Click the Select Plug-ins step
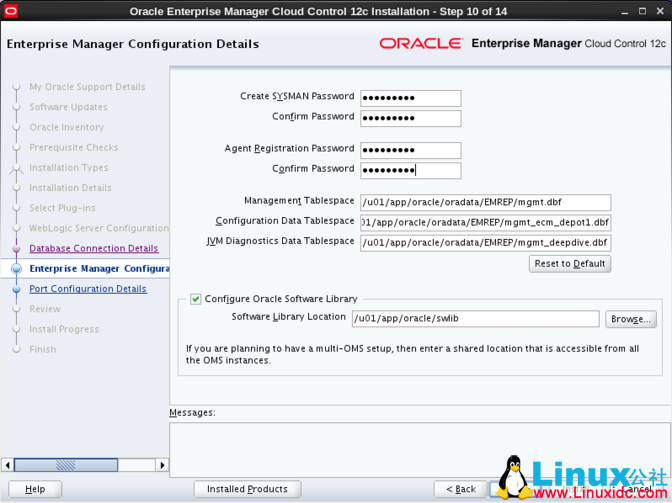 pyautogui.click(x=63, y=208)
